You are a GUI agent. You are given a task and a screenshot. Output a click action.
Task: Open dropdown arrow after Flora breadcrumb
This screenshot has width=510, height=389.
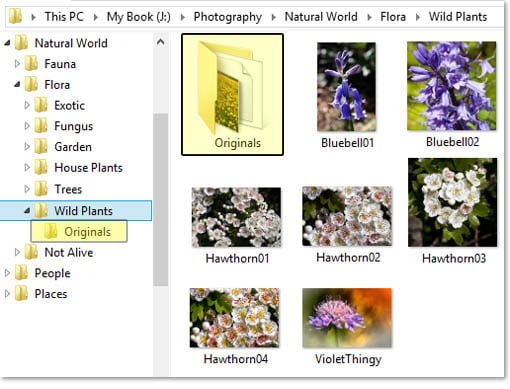pos(417,17)
